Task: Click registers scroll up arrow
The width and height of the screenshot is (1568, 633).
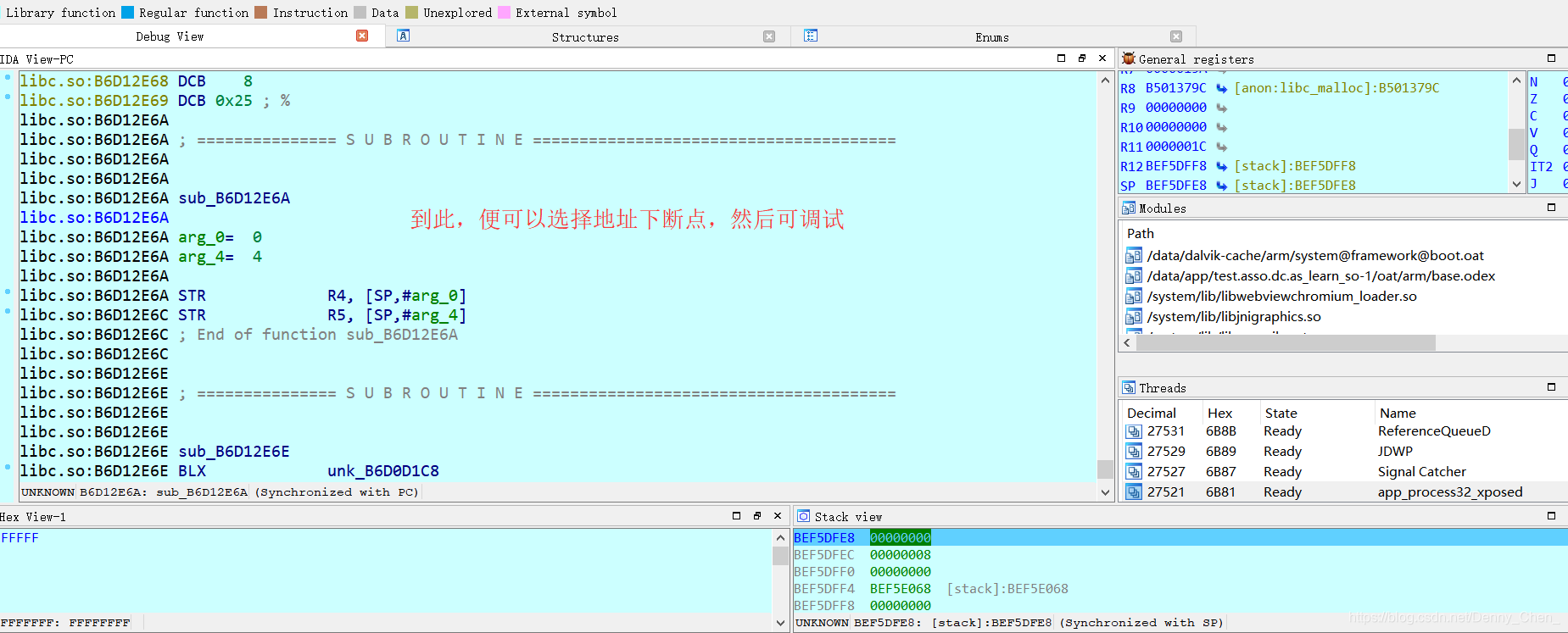Action: 1516,80
